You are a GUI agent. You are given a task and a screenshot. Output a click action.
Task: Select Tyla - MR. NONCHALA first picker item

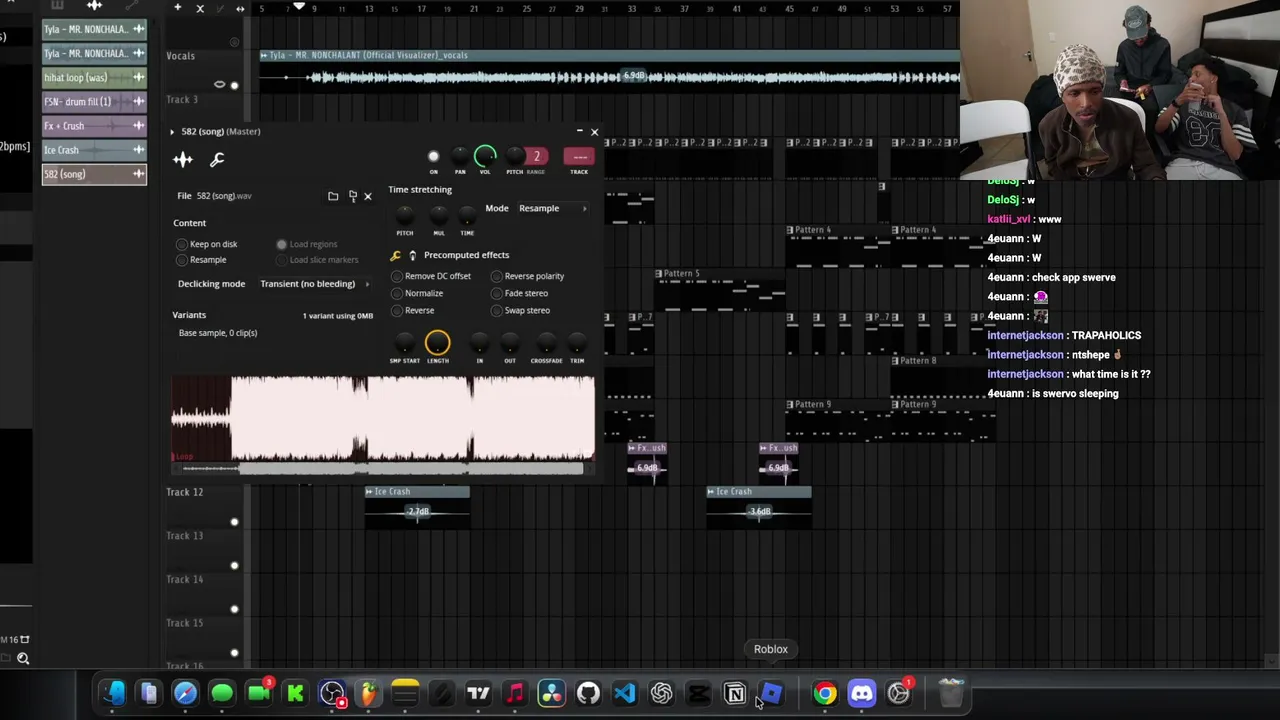coord(94,29)
